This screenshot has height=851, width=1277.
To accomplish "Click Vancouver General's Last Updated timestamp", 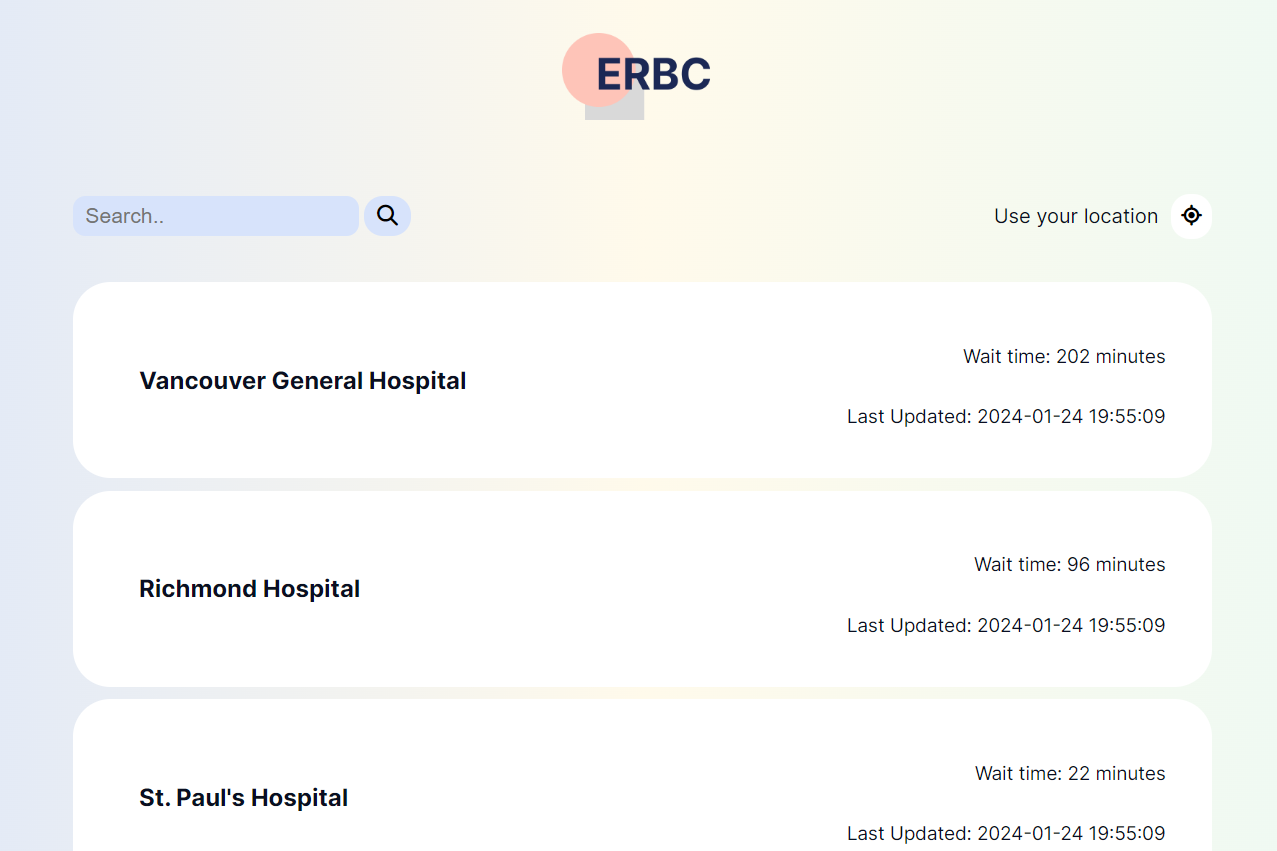I will point(1006,416).
